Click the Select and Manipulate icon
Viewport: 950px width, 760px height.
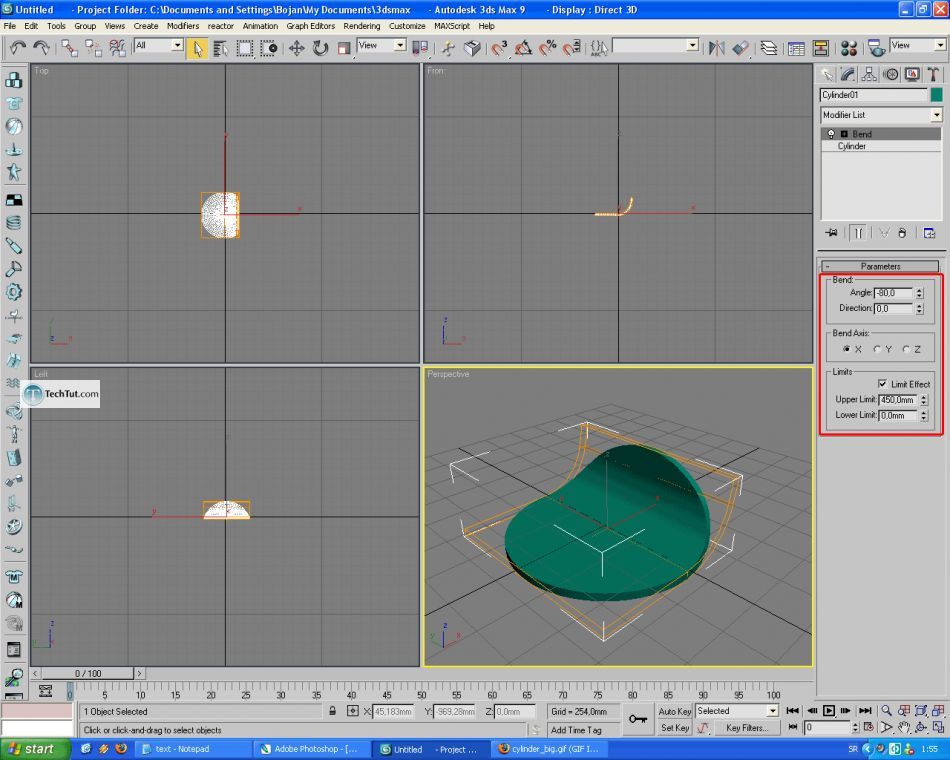[448, 48]
